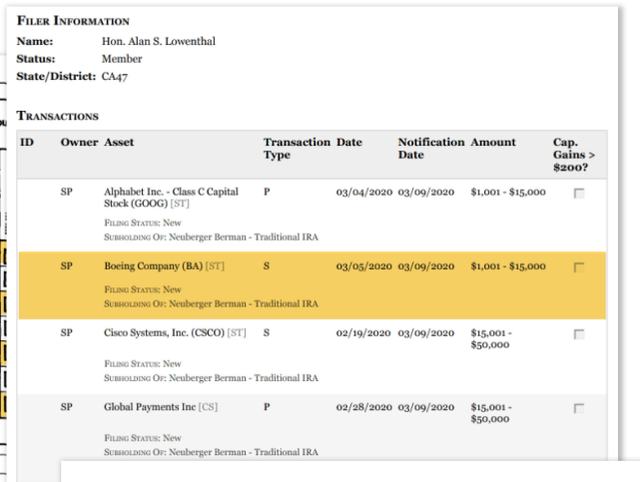Click Alphabet's $1,001 - $15,000 amount

pyautogui.click(x=508, y=192)
